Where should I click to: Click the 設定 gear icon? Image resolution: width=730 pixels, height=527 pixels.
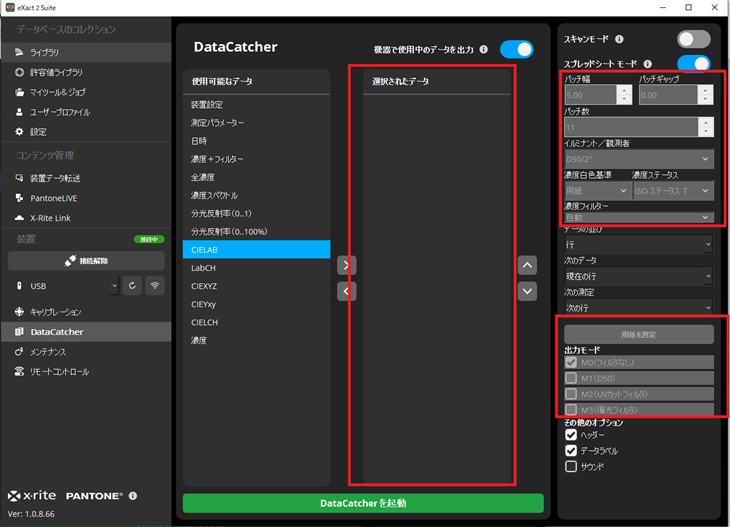tap(19, 132)
